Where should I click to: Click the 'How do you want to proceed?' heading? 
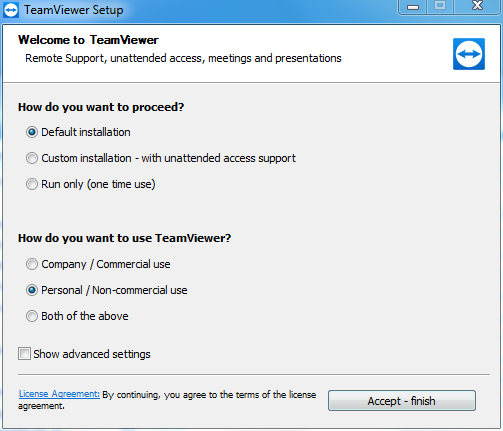(x=101, y=107)
